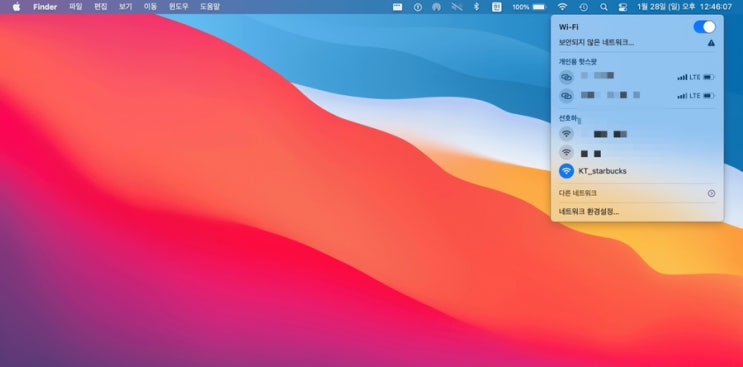
Task: Open the 파일 menu
Action: [75, 7]
